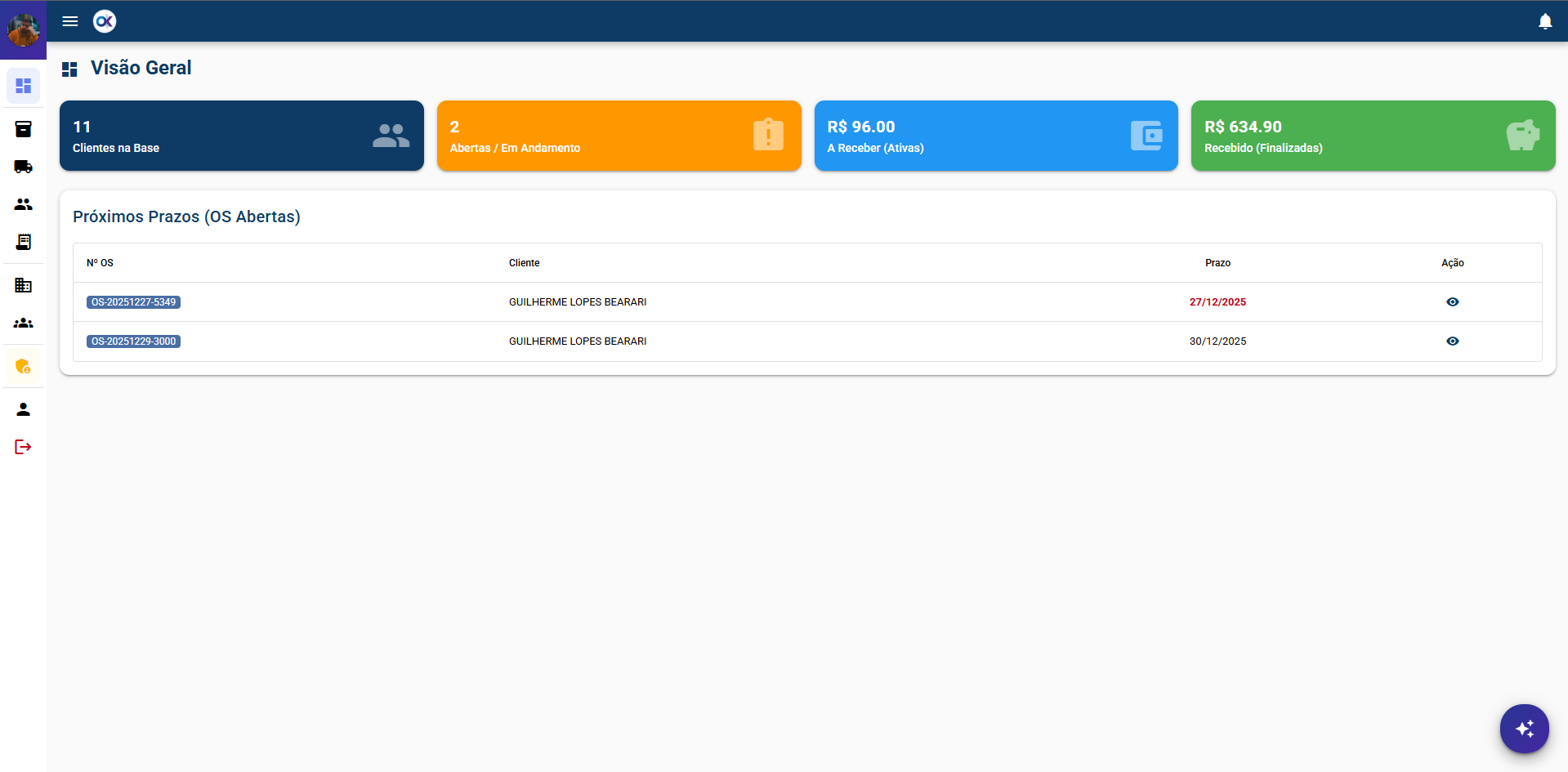The image size is (1568, 772).
Task: Click the floating sparkle action button
Action: coord(1523,728)
